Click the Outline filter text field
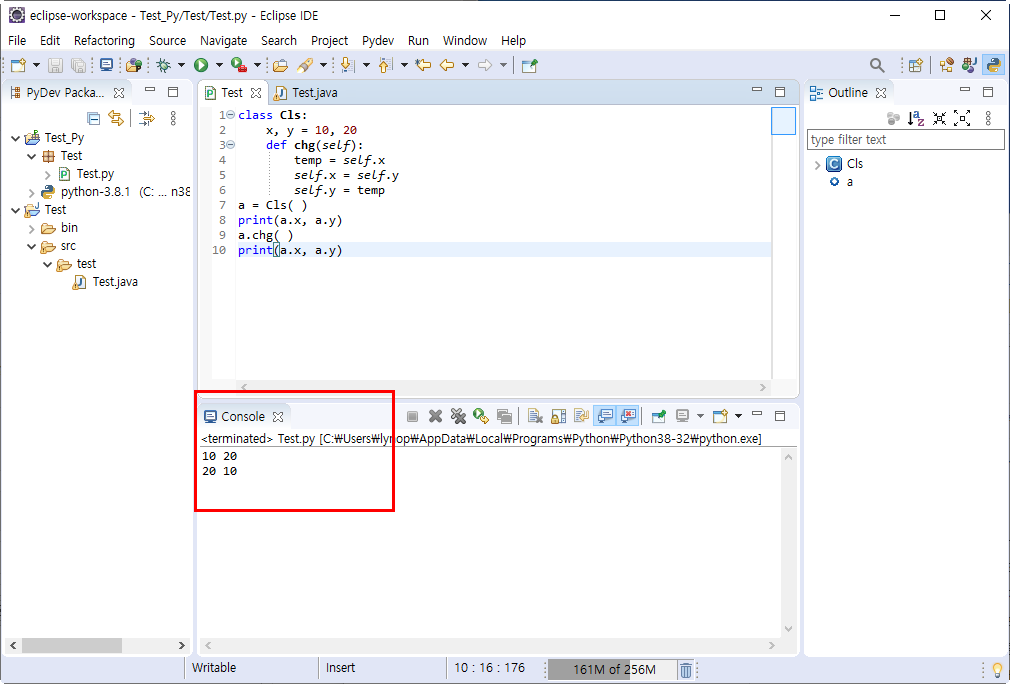 (x=905, y=140)
